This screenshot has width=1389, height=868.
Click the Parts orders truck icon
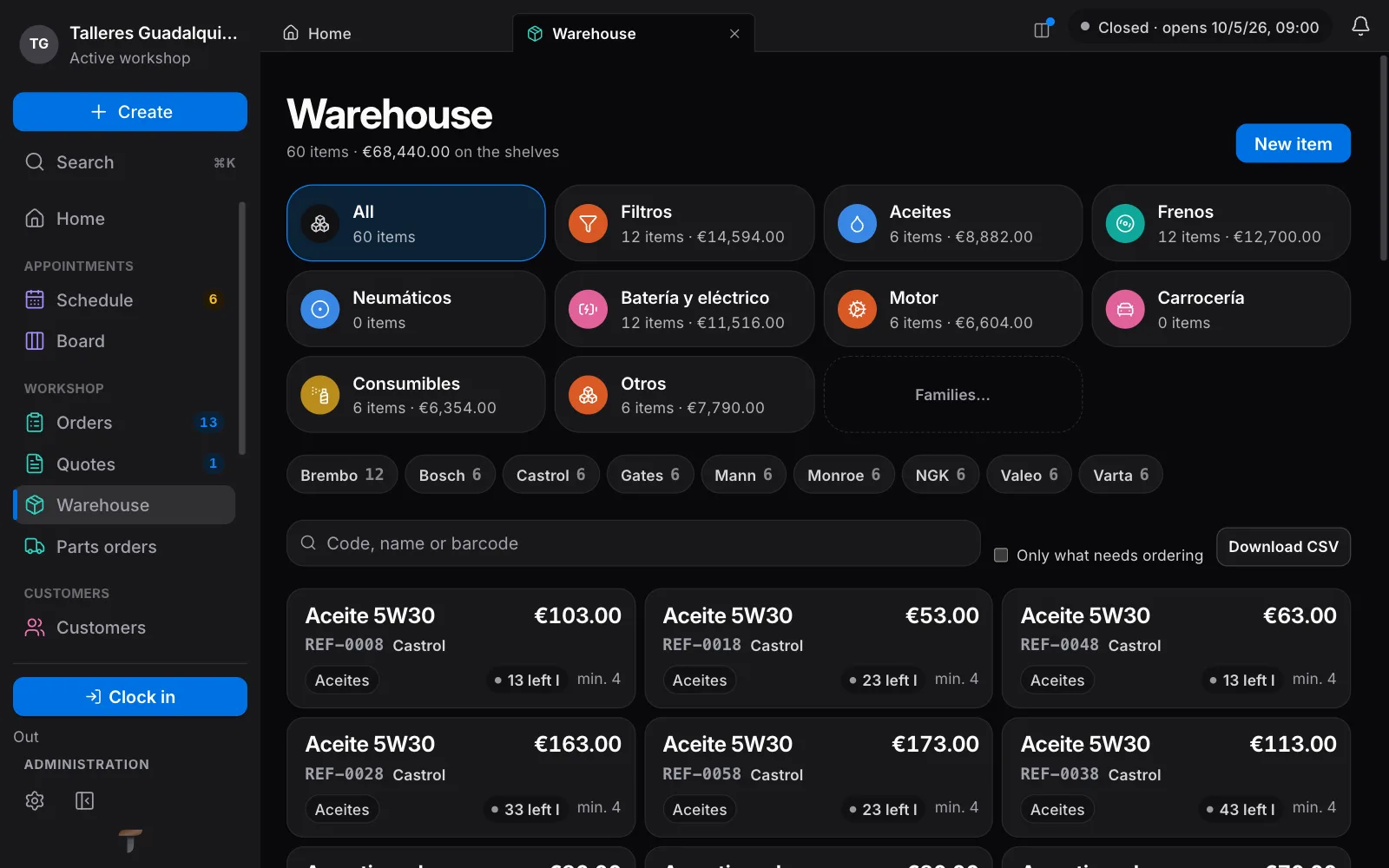(35, 547)
